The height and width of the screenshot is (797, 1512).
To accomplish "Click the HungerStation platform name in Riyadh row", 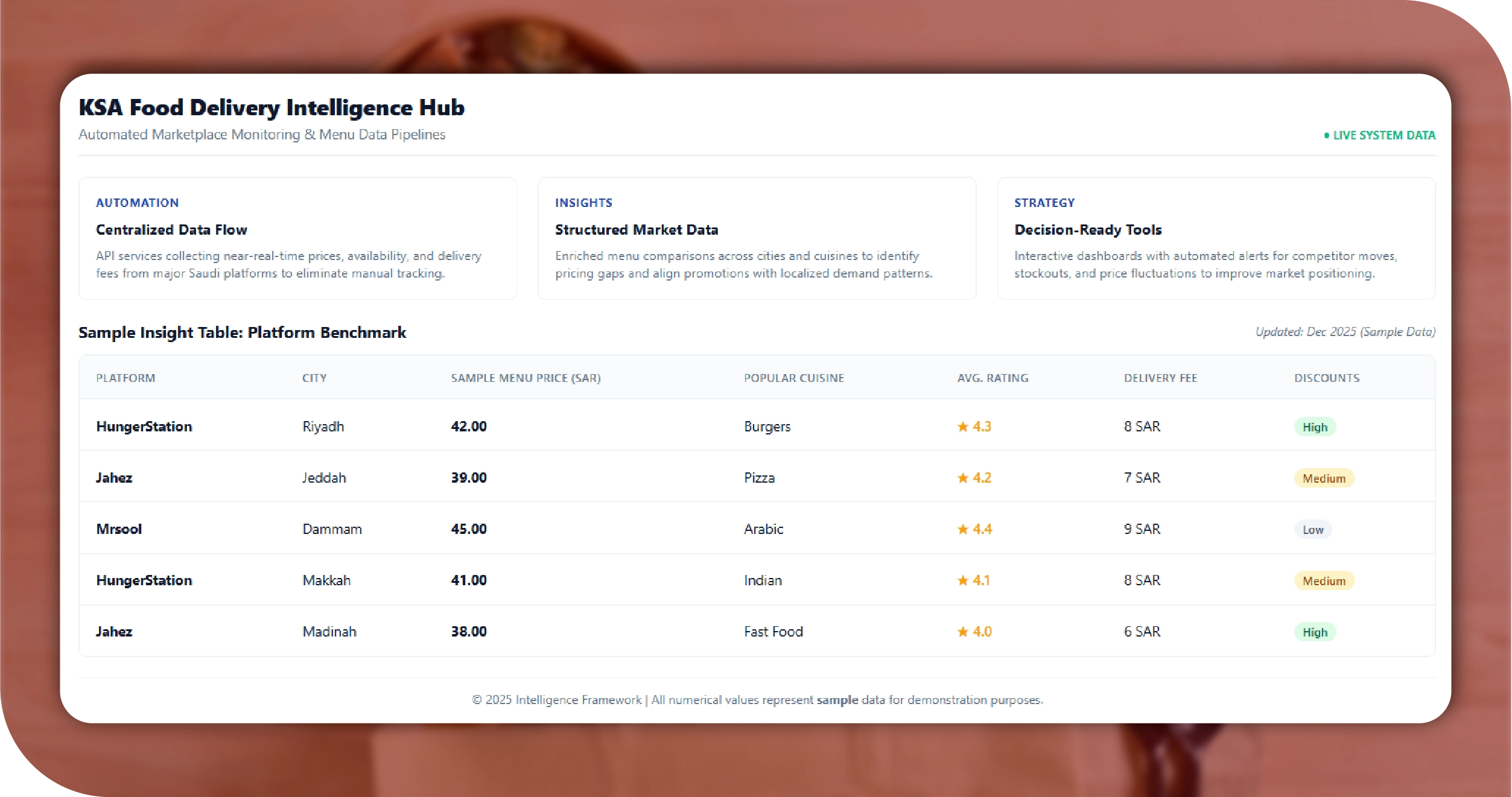I will point(144,427).
